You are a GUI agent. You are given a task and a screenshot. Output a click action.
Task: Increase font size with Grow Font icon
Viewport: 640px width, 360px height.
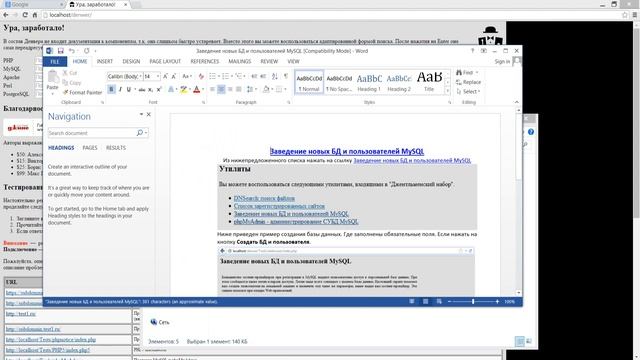pos(165,76)
